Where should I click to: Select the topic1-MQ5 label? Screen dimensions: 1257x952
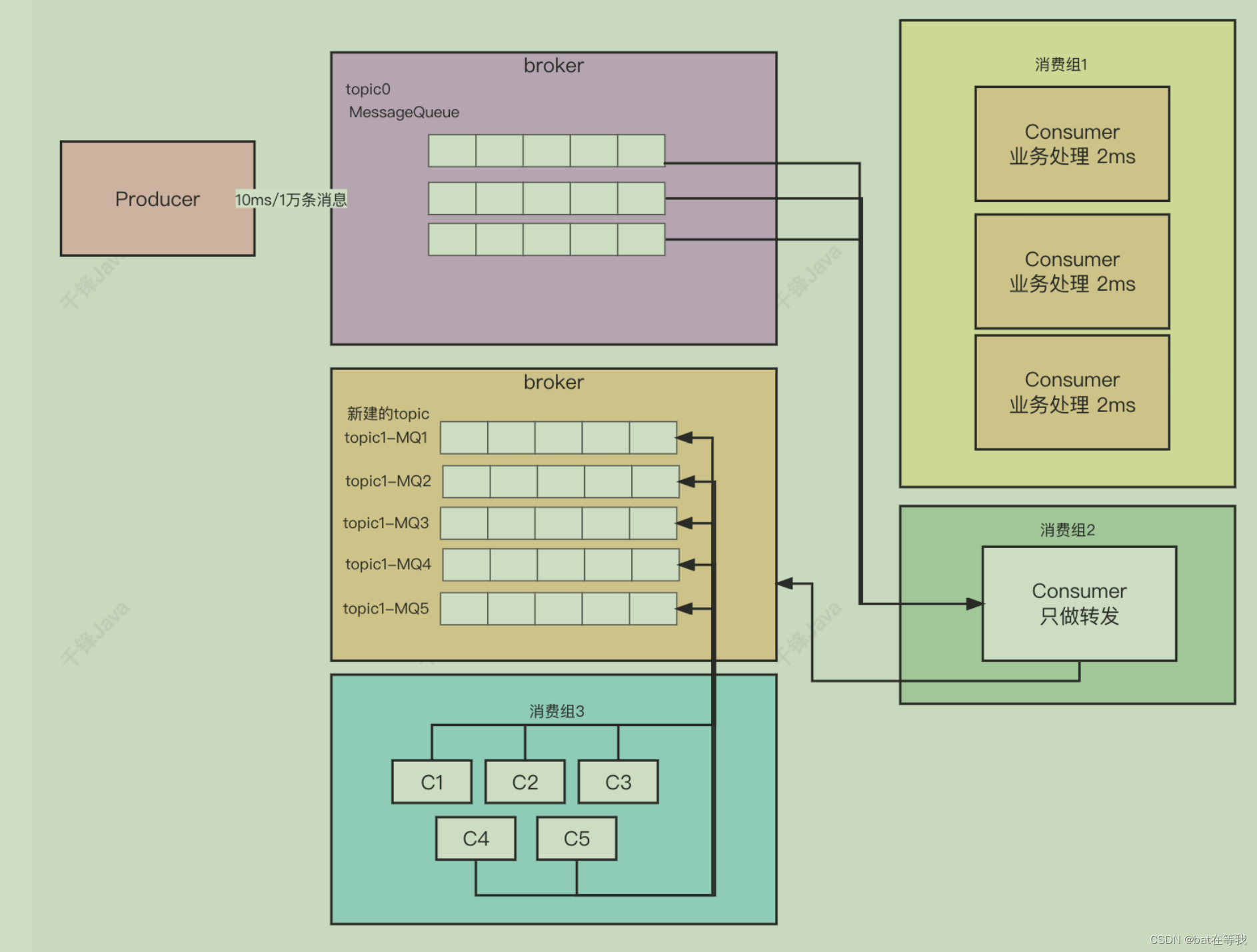click(x=386, y=608)
